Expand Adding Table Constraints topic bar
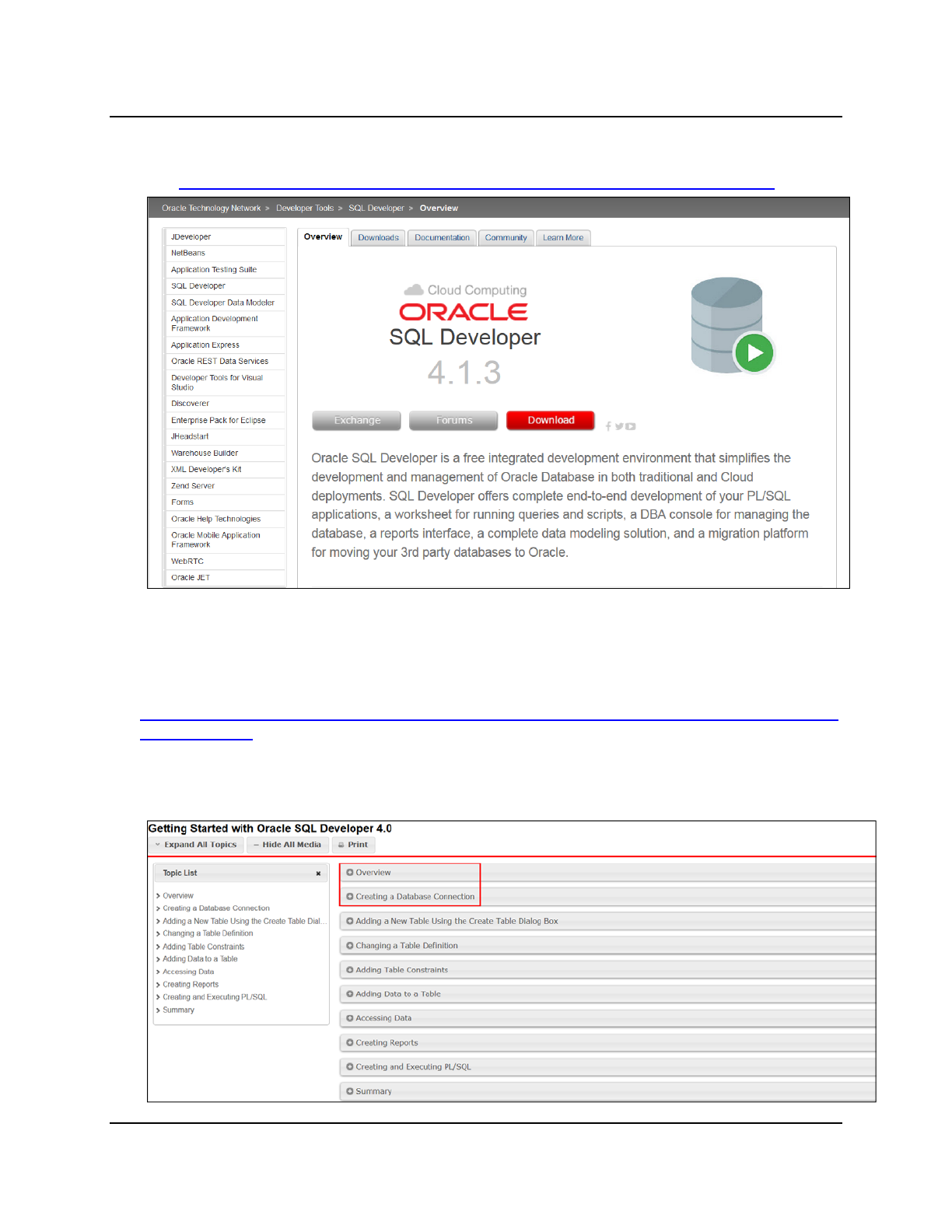 [x=607, y=970]
